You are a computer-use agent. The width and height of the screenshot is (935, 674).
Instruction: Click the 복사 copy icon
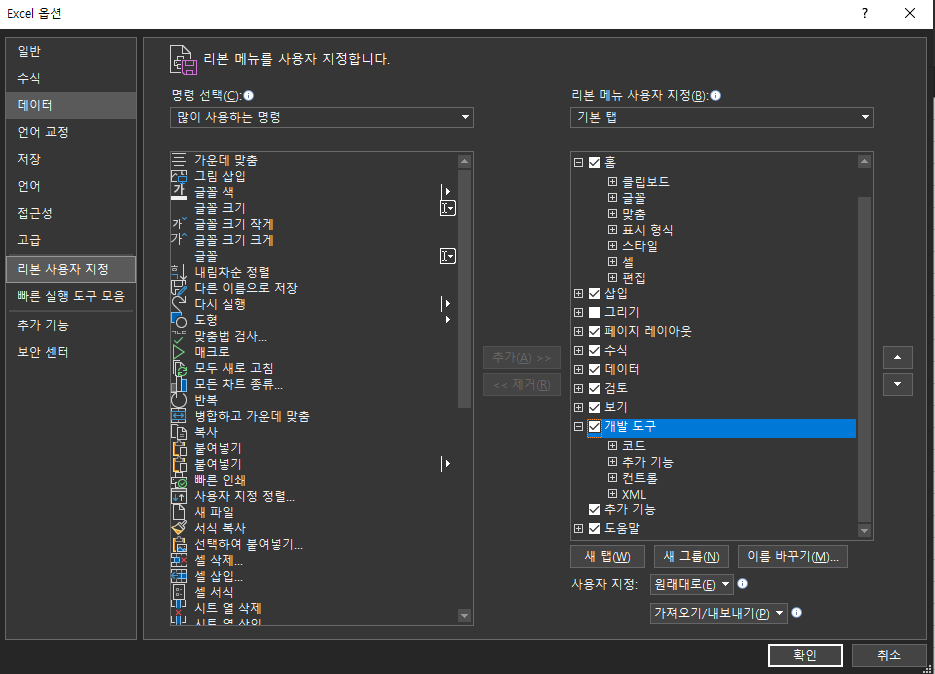coord(179,432)
